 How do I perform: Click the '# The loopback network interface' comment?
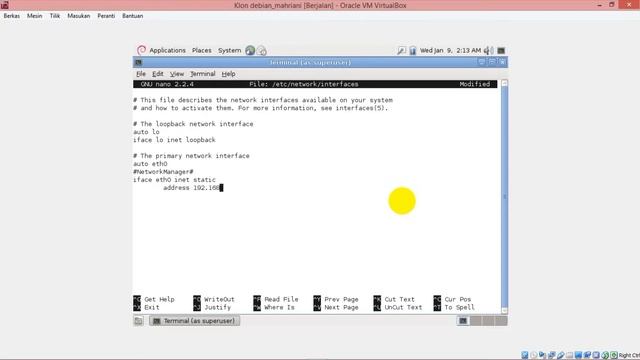[193, 124]
